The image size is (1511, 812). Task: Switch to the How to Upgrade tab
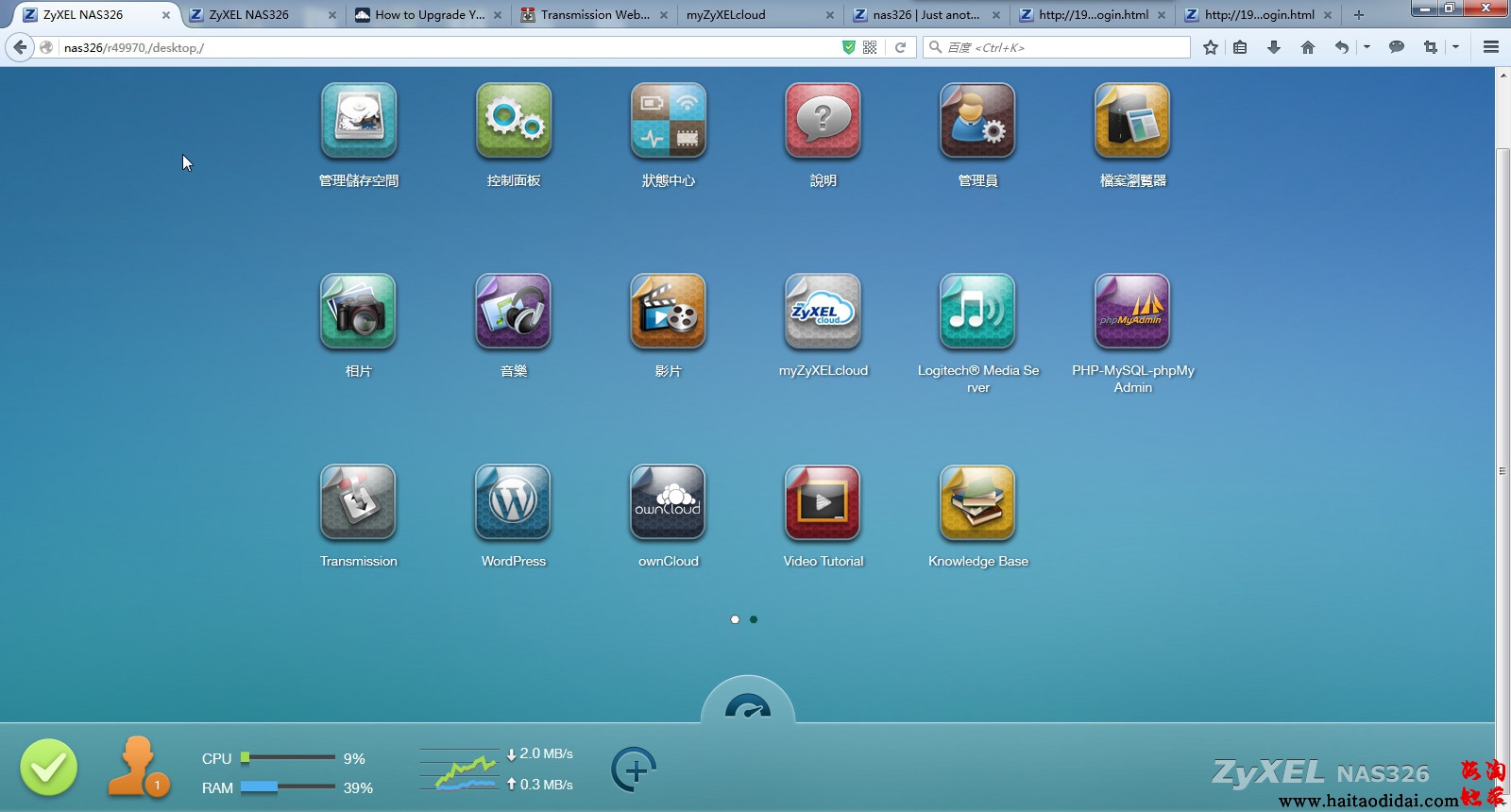pos(428,15)
